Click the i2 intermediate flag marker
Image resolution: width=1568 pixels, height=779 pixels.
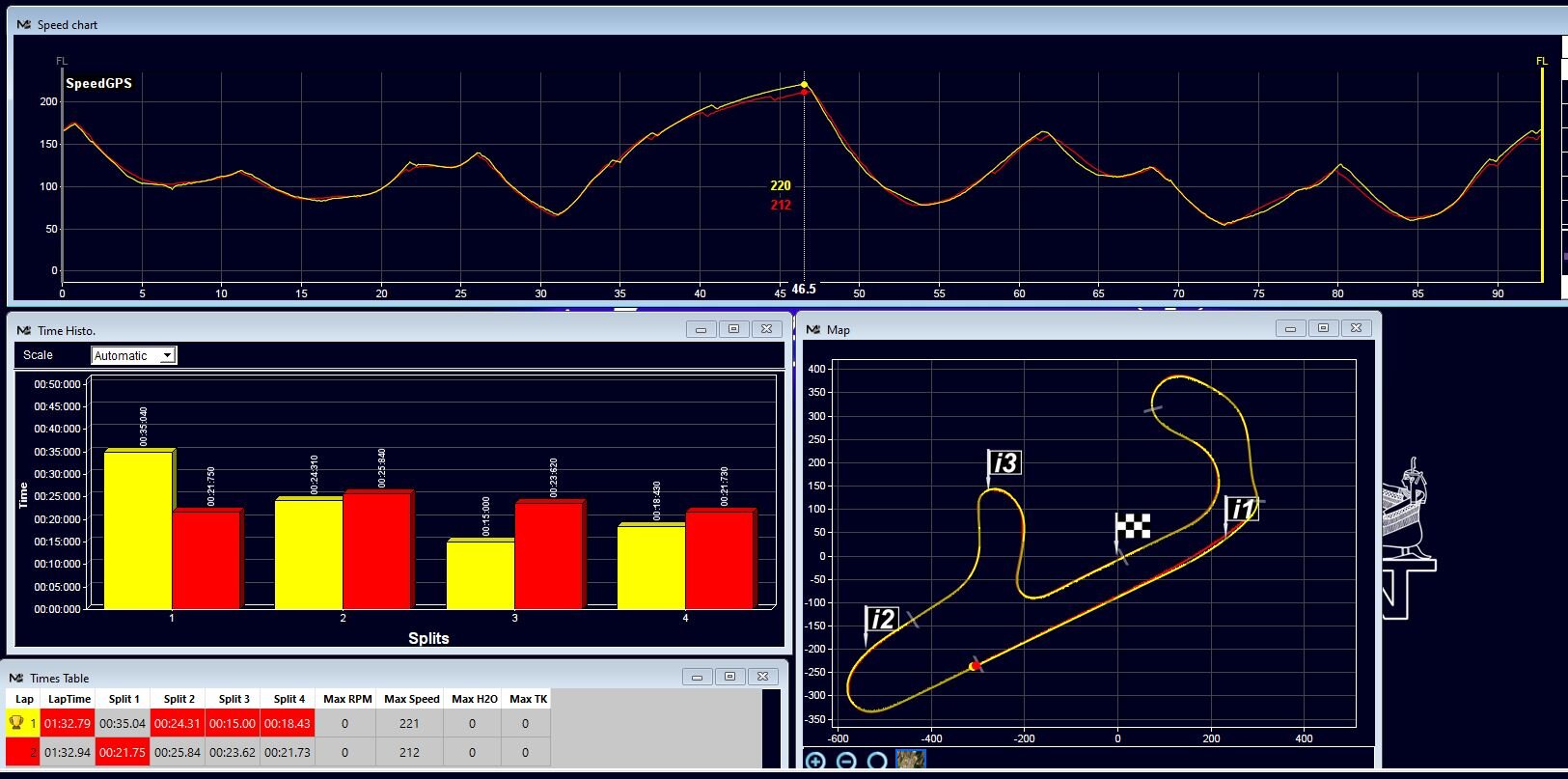tap(882, 620)
